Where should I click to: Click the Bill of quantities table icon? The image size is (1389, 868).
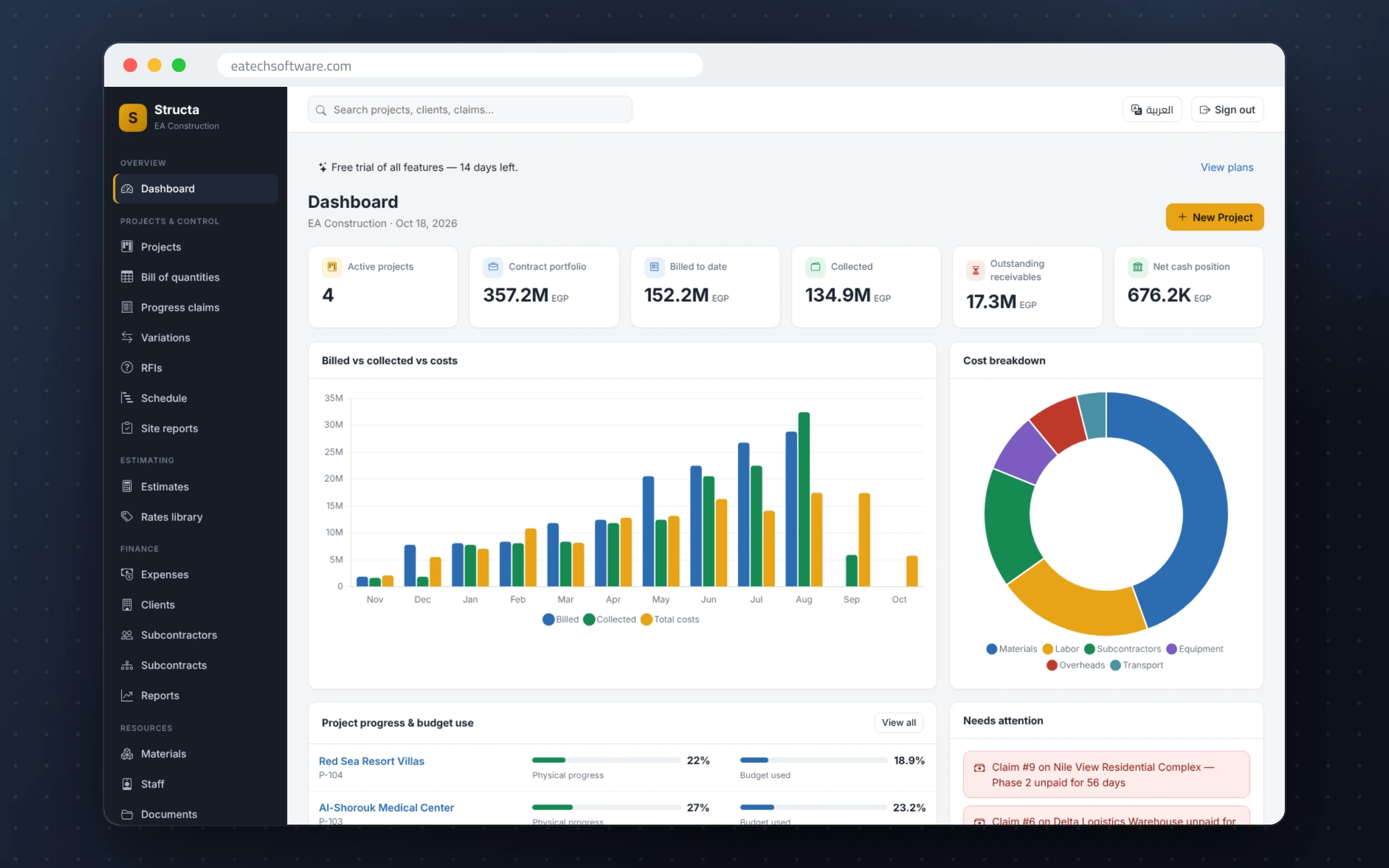pyautogui.click(x=127, y=277)
